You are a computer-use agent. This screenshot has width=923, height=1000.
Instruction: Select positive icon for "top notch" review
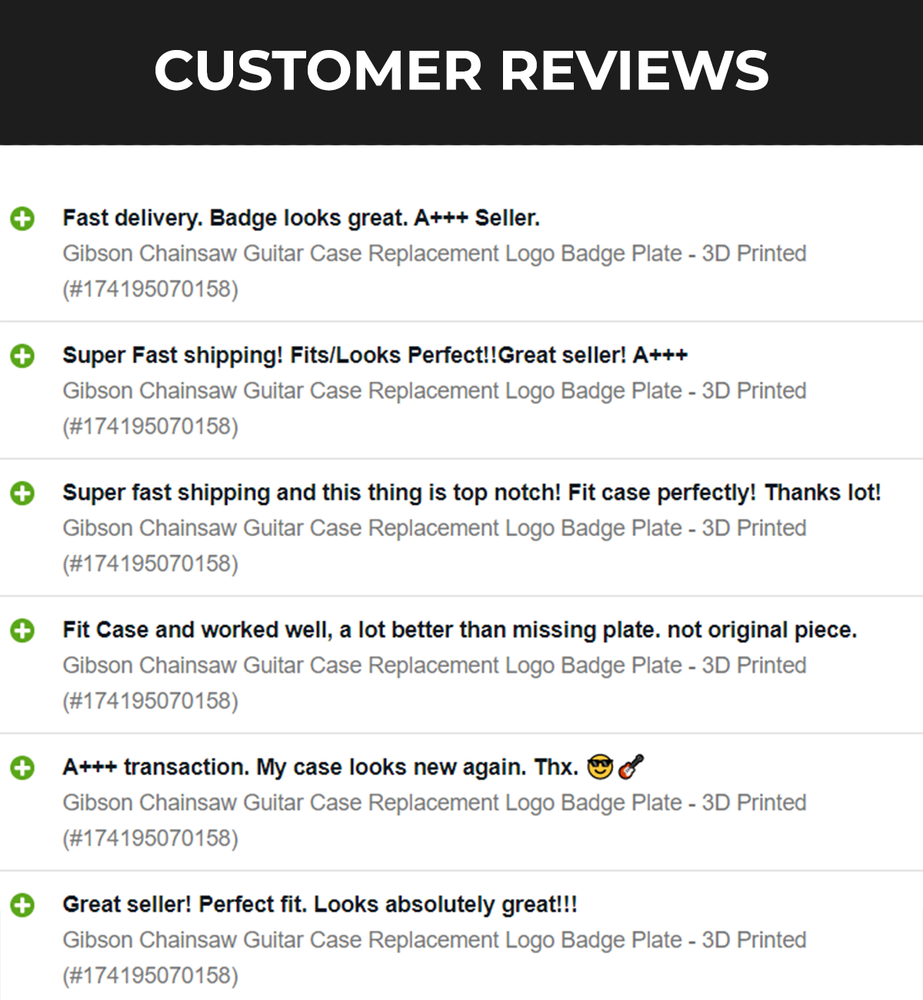tap(22, 493)
